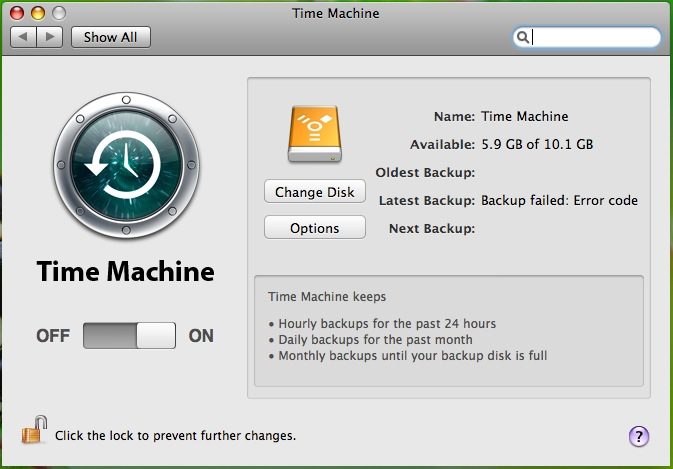Open help with the question mark button
This screenshot has height=469, width=673.
point(639,436)
